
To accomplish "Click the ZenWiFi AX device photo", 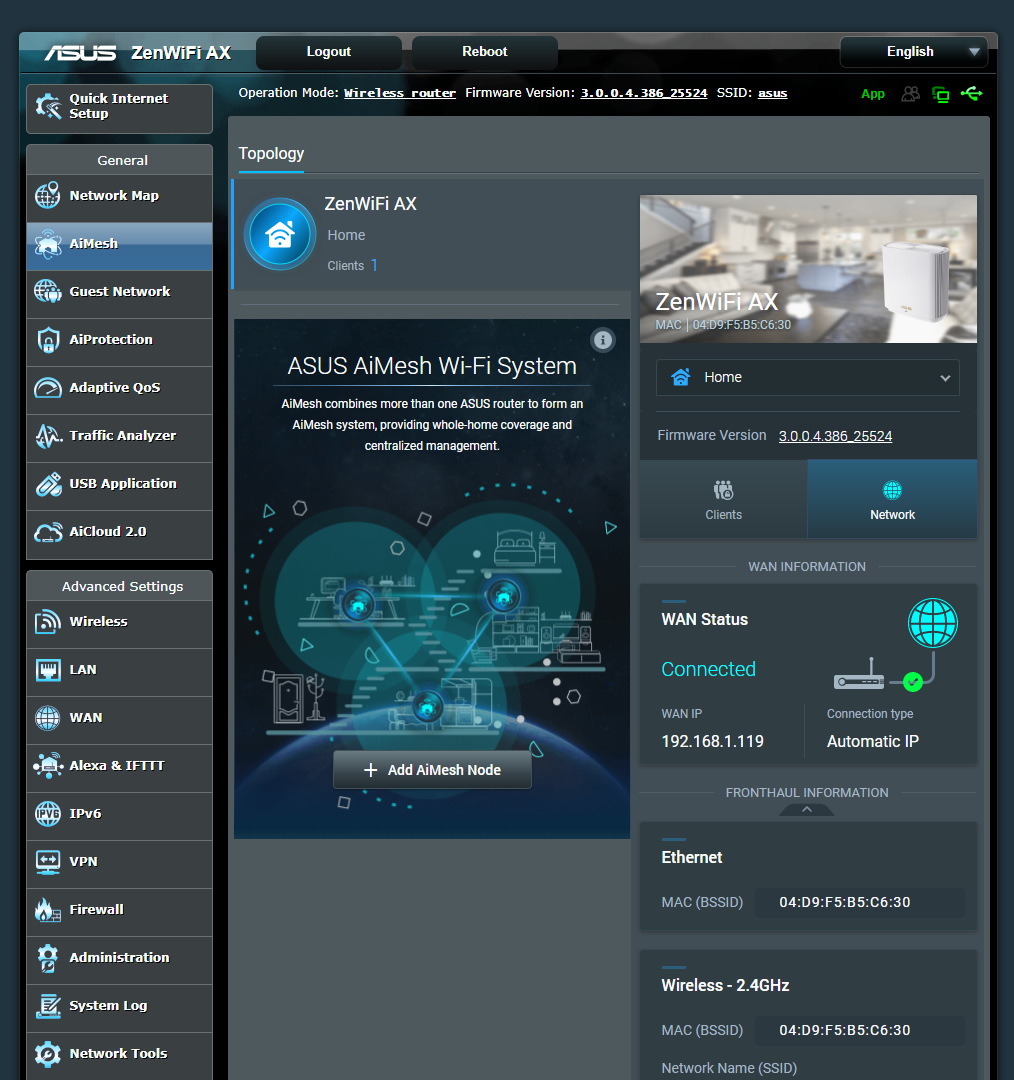I will click(x=808, y=269).
